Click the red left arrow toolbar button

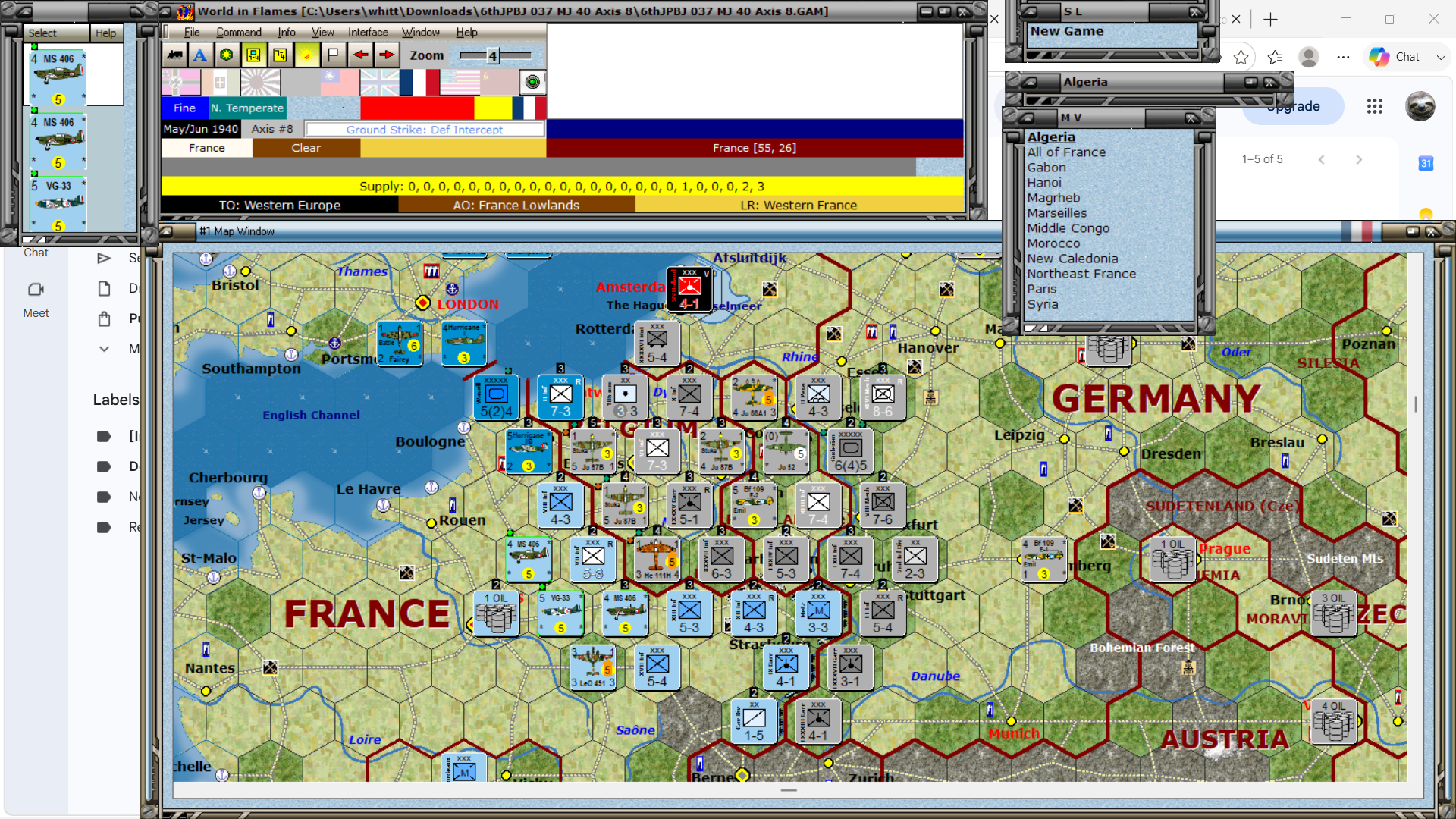tap(360, 55)
